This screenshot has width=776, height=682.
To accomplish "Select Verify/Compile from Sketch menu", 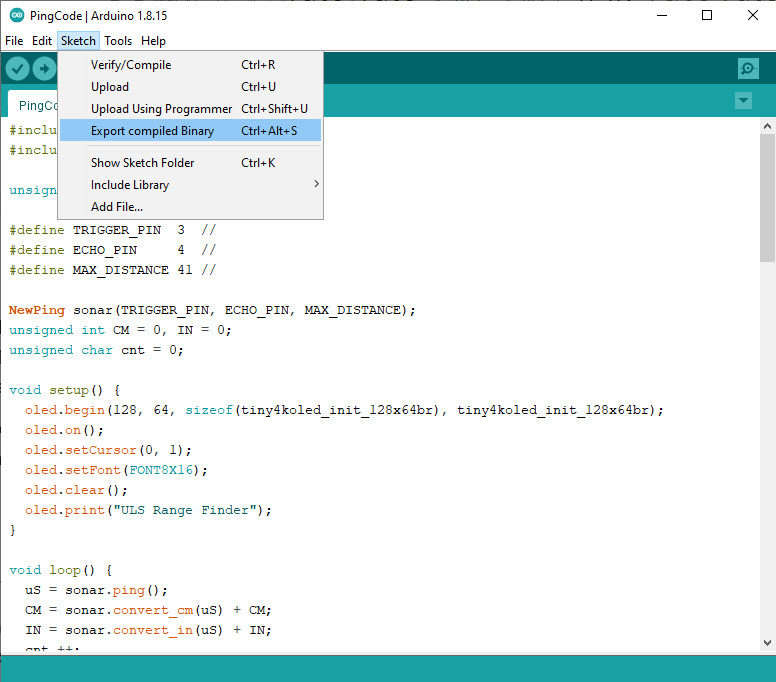I will point(131,65).
